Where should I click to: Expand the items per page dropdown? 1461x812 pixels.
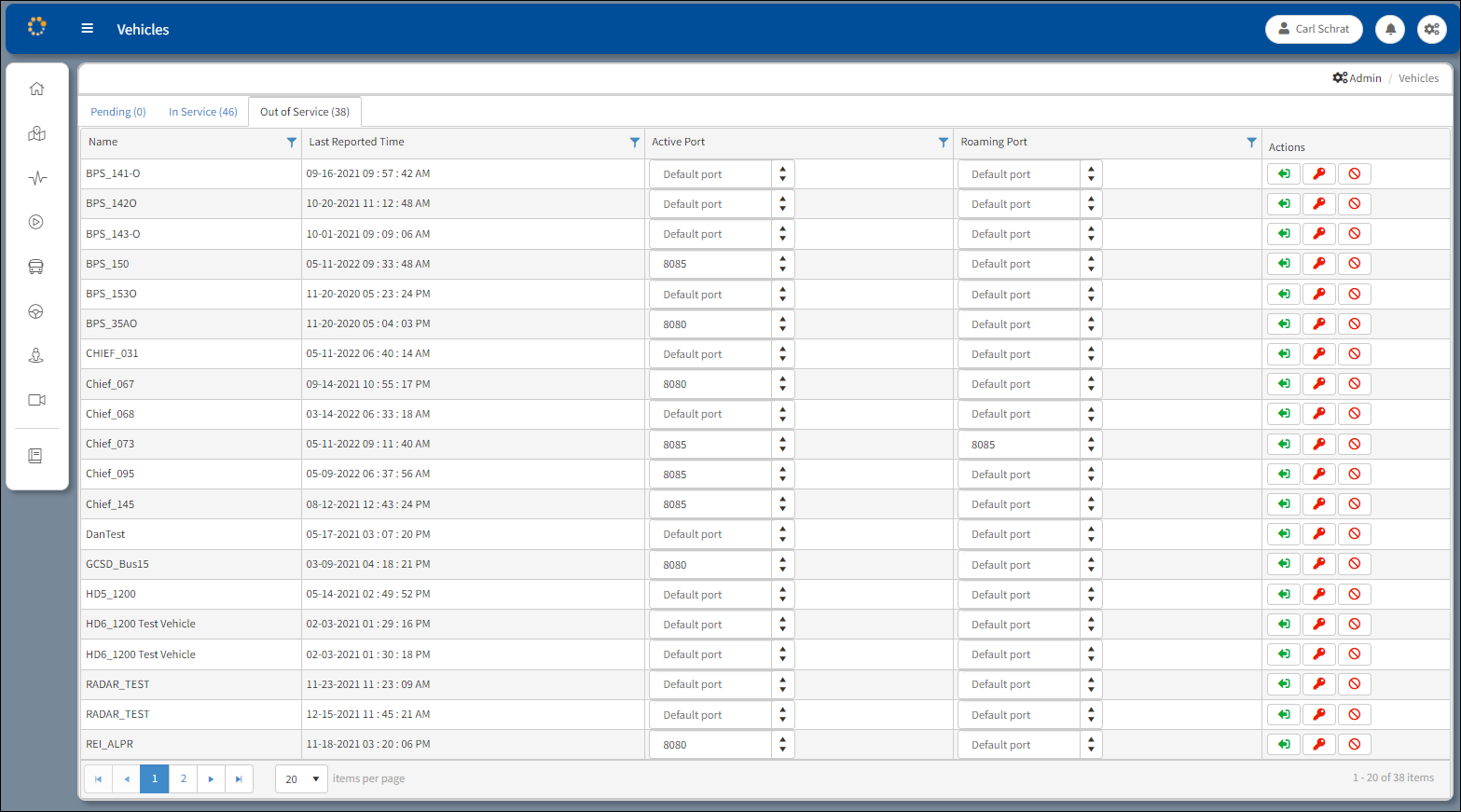(301, 779)
